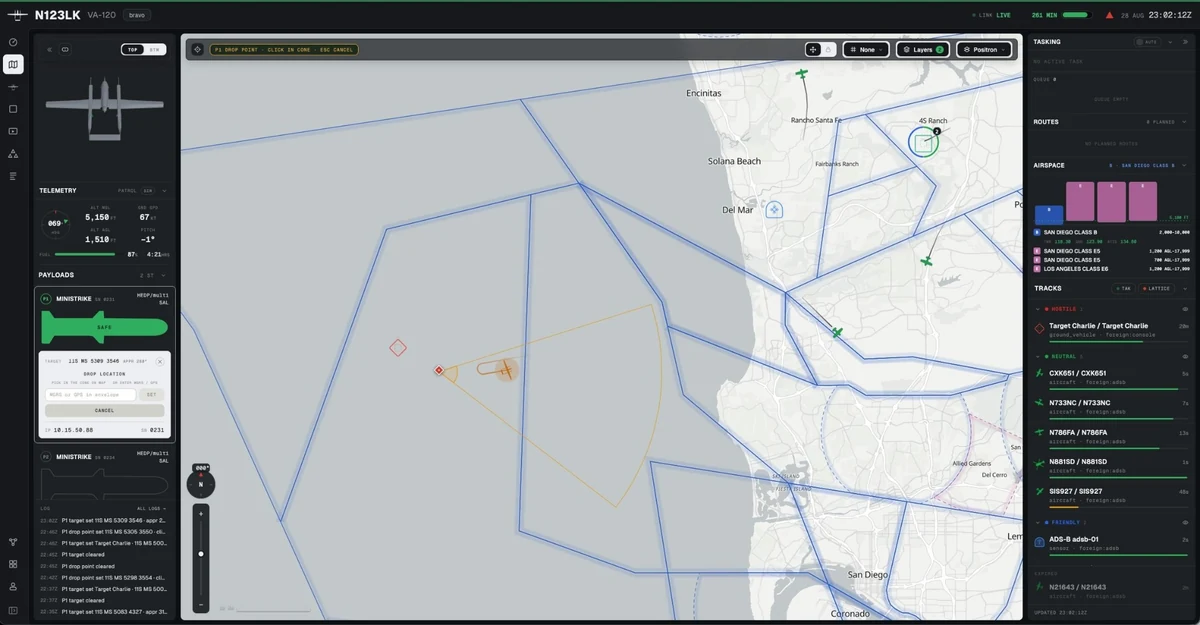Click the Y-shaped icon in lower sidebar

(x=13, y=542)
